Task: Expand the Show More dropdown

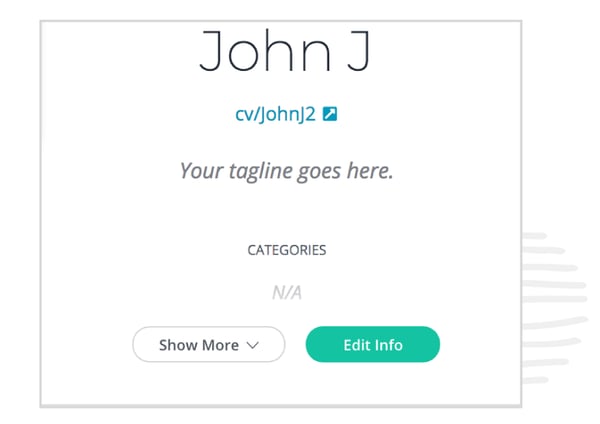Action: click(x=209, y=344)
